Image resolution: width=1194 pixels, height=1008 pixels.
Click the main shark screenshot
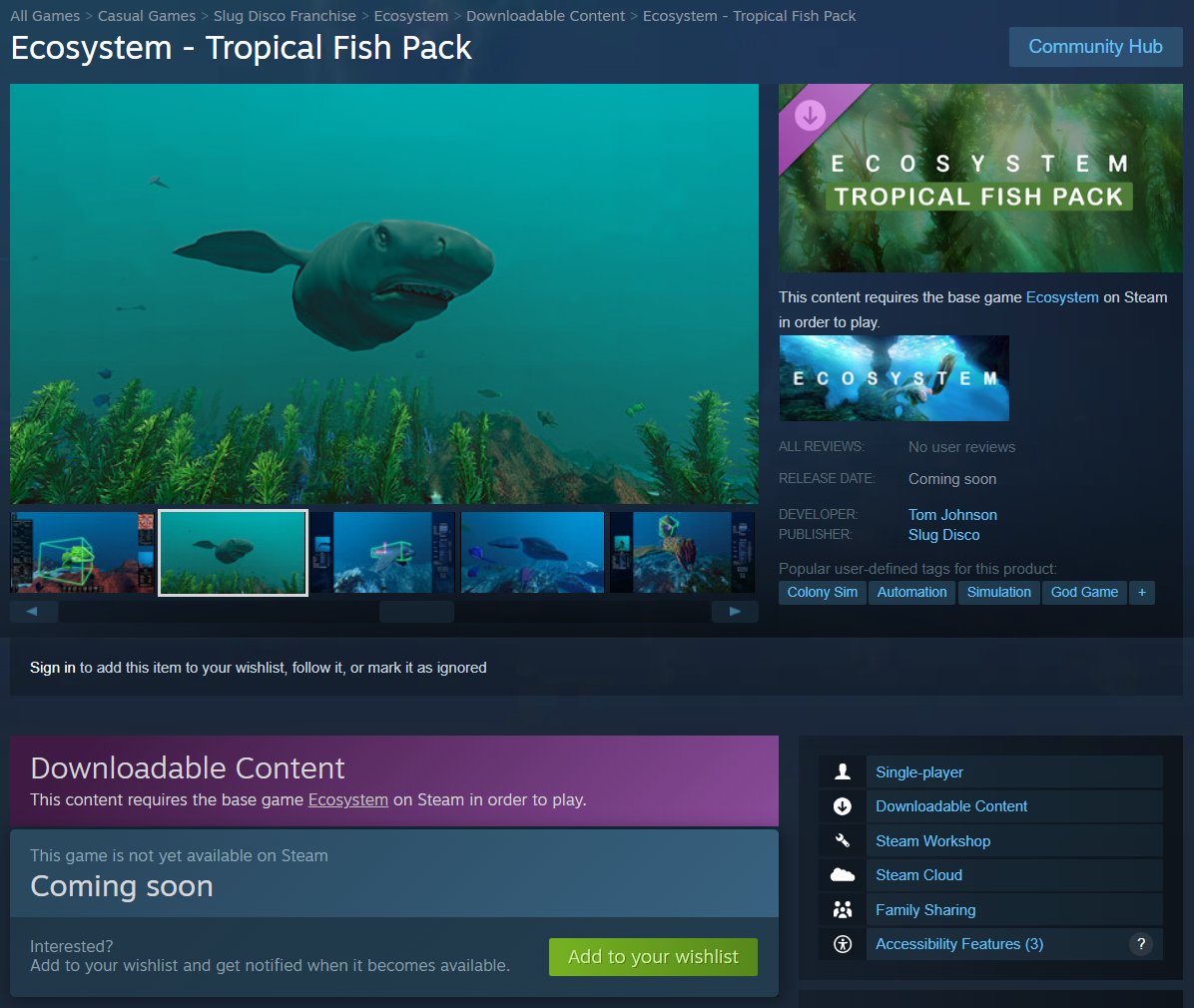pyautogui.click(x=383, y=293)
